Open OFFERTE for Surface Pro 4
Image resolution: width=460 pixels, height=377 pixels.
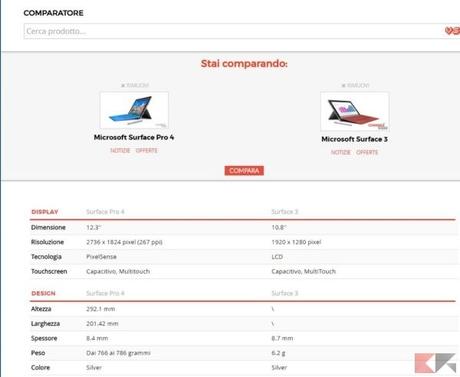click(x=146, y=151)
